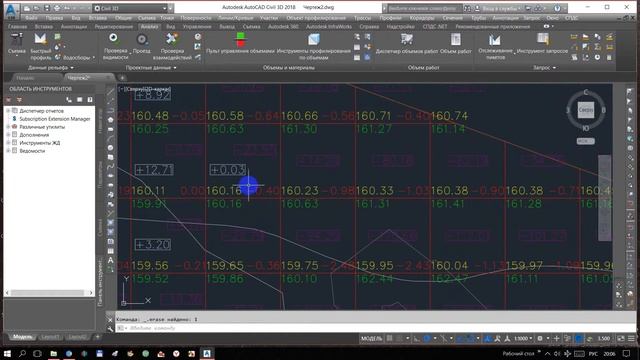
Task: Expand Диспетчер отчетов tree node
Action: click(x=7, y=111)
